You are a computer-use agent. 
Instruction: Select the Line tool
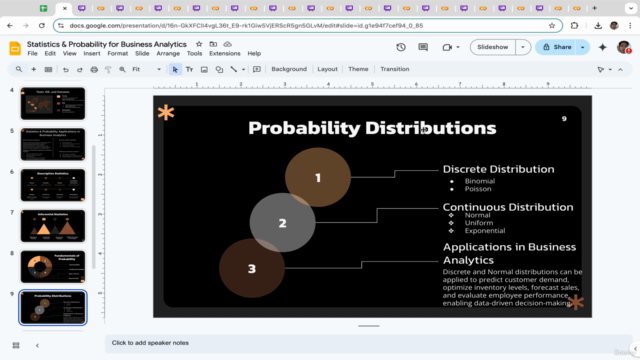[x=233, y=69]
